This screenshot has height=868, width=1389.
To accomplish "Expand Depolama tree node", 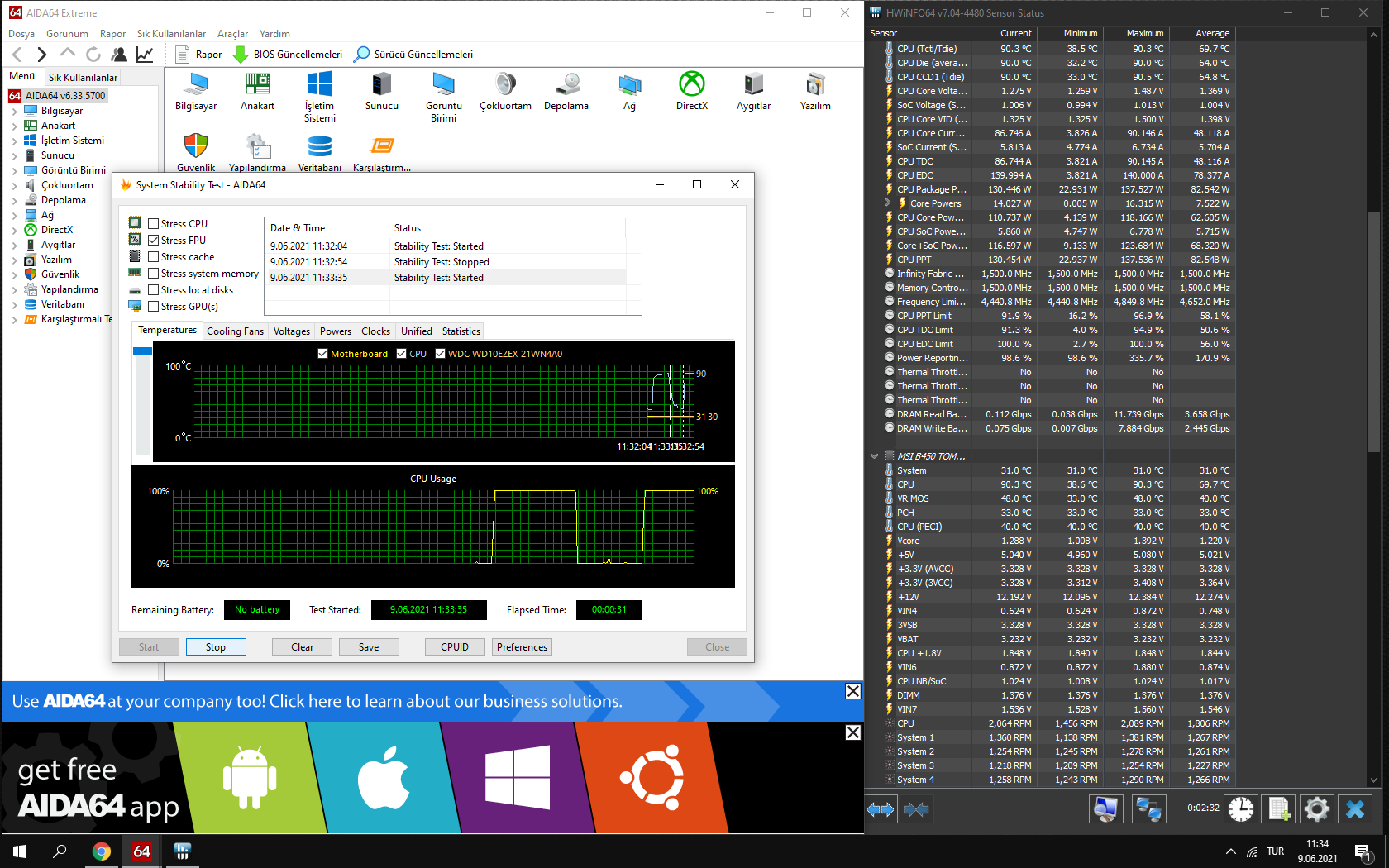I will pos(14,201).
